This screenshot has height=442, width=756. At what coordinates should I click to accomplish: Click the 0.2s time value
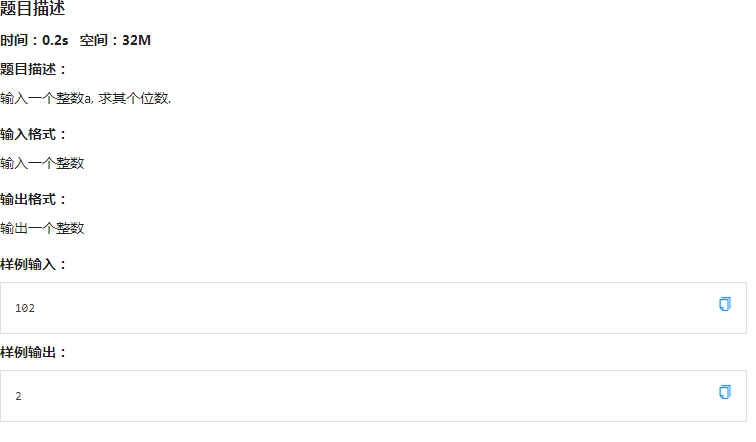point(55,40)
